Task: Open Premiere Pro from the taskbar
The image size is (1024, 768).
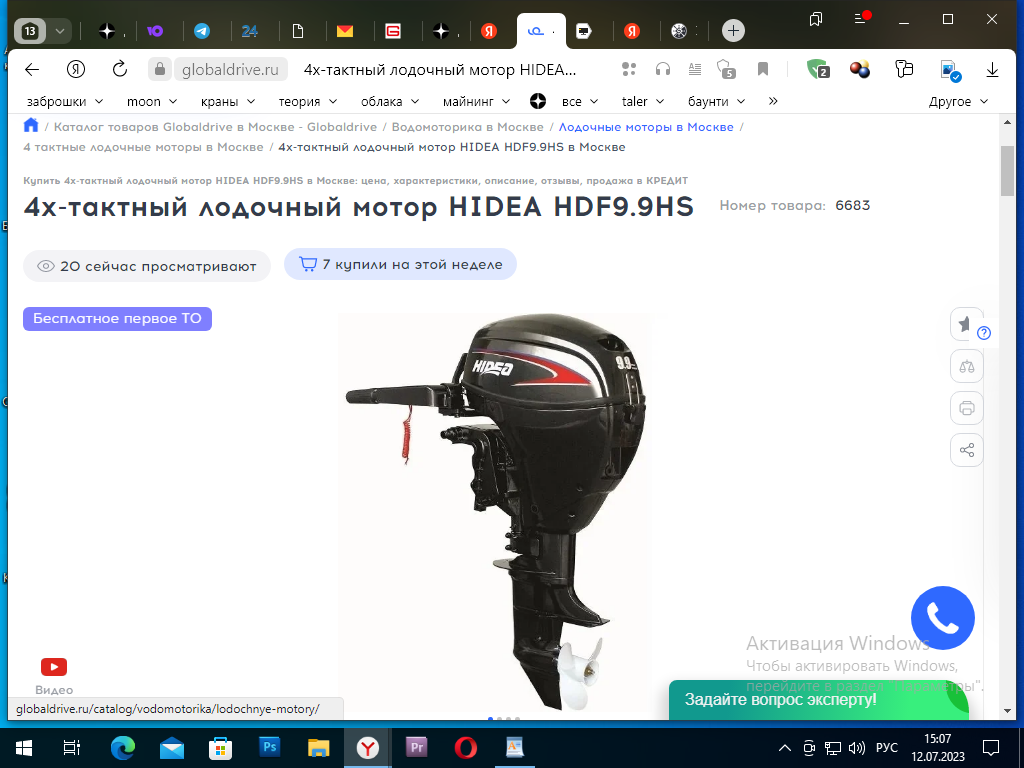Action: coord(417,747)
